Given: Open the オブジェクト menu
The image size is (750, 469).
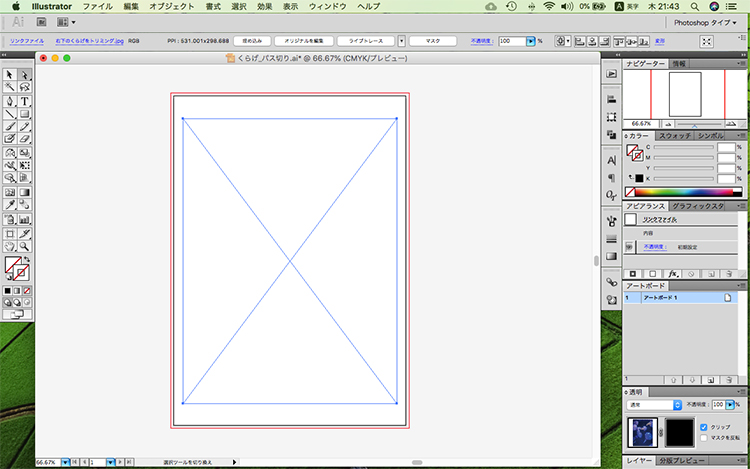Looking at the screenshot, I should (172, 6).
